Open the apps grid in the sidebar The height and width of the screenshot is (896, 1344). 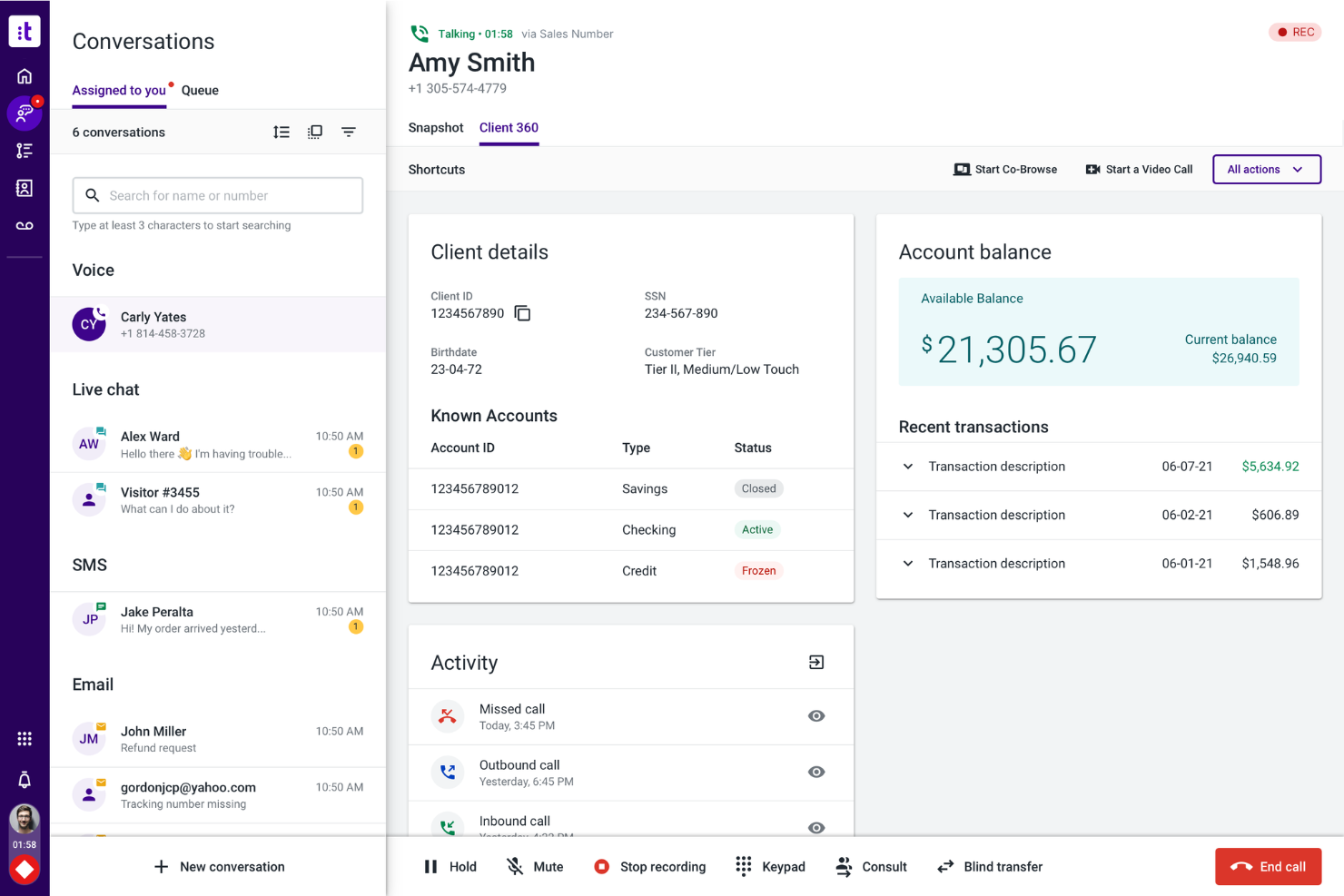25,738
